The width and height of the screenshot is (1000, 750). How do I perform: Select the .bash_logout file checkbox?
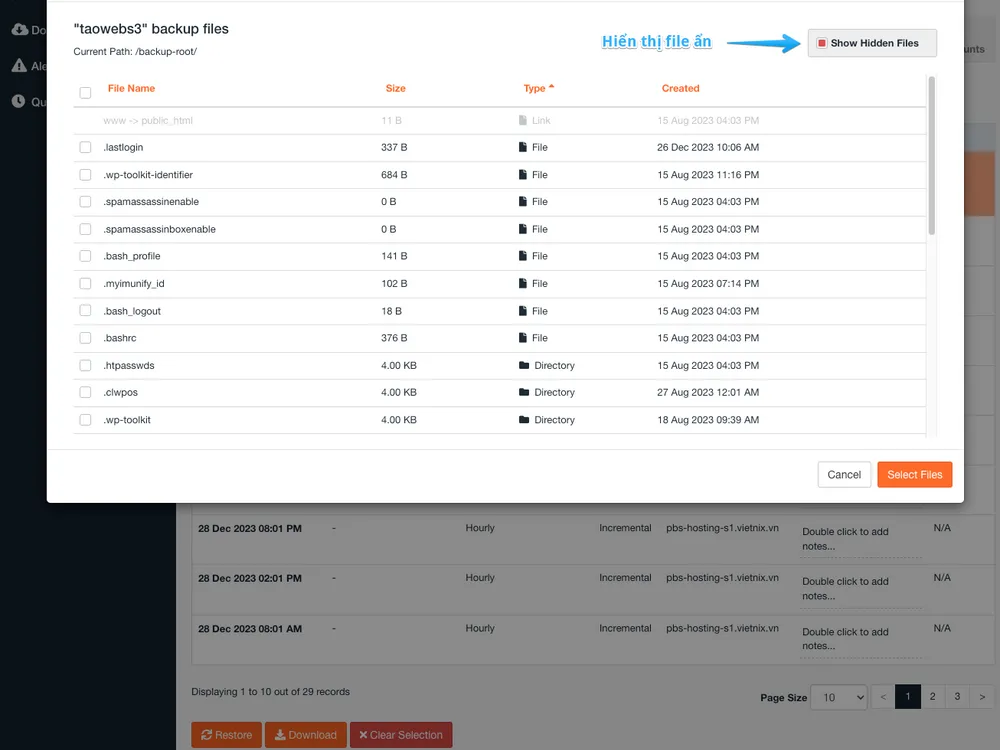pyautogui.click(x=85, y=311)
